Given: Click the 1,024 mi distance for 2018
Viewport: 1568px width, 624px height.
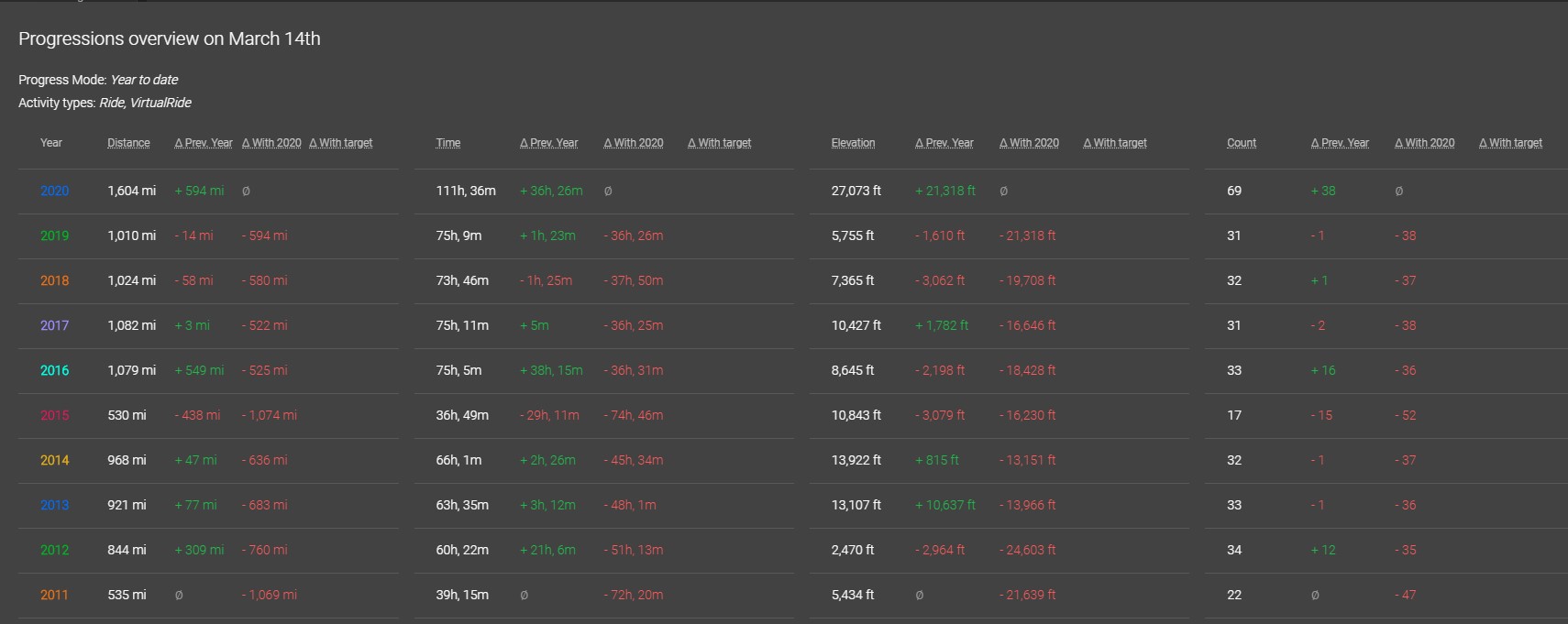Looking at the screenshot, I should pos(131,280).
